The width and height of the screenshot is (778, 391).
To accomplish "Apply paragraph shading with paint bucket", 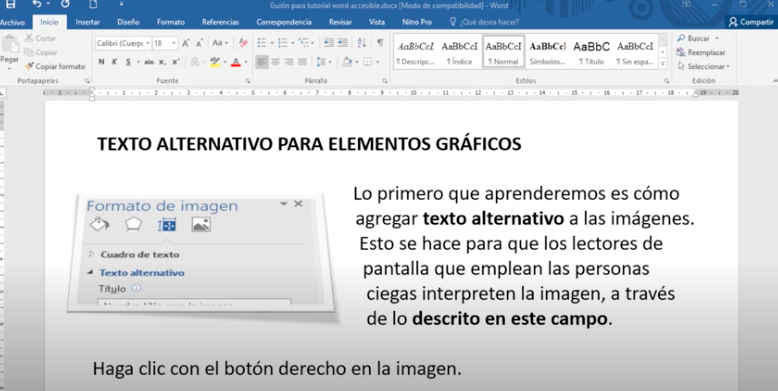I will pos(347,62).
